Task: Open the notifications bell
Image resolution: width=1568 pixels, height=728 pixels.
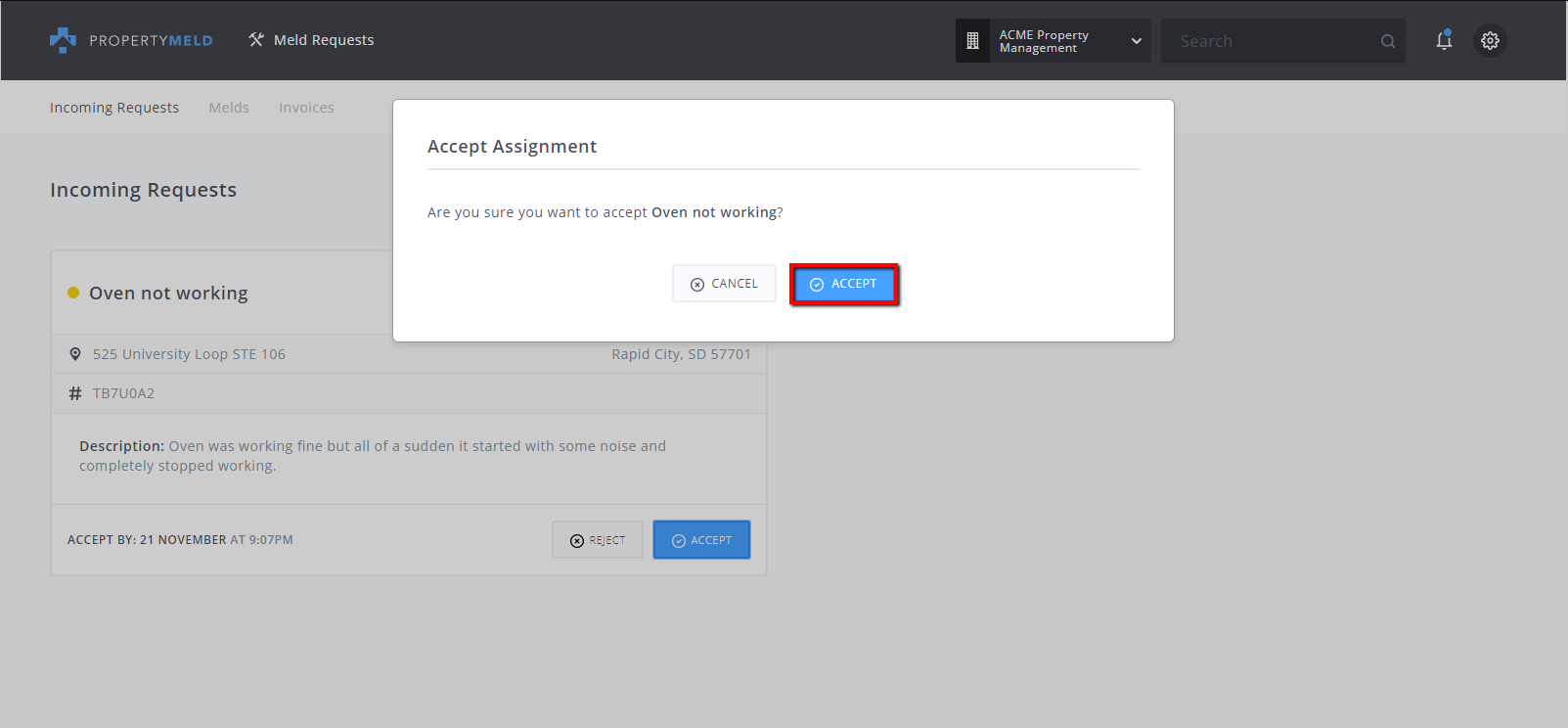Action: pos(1444,40)
